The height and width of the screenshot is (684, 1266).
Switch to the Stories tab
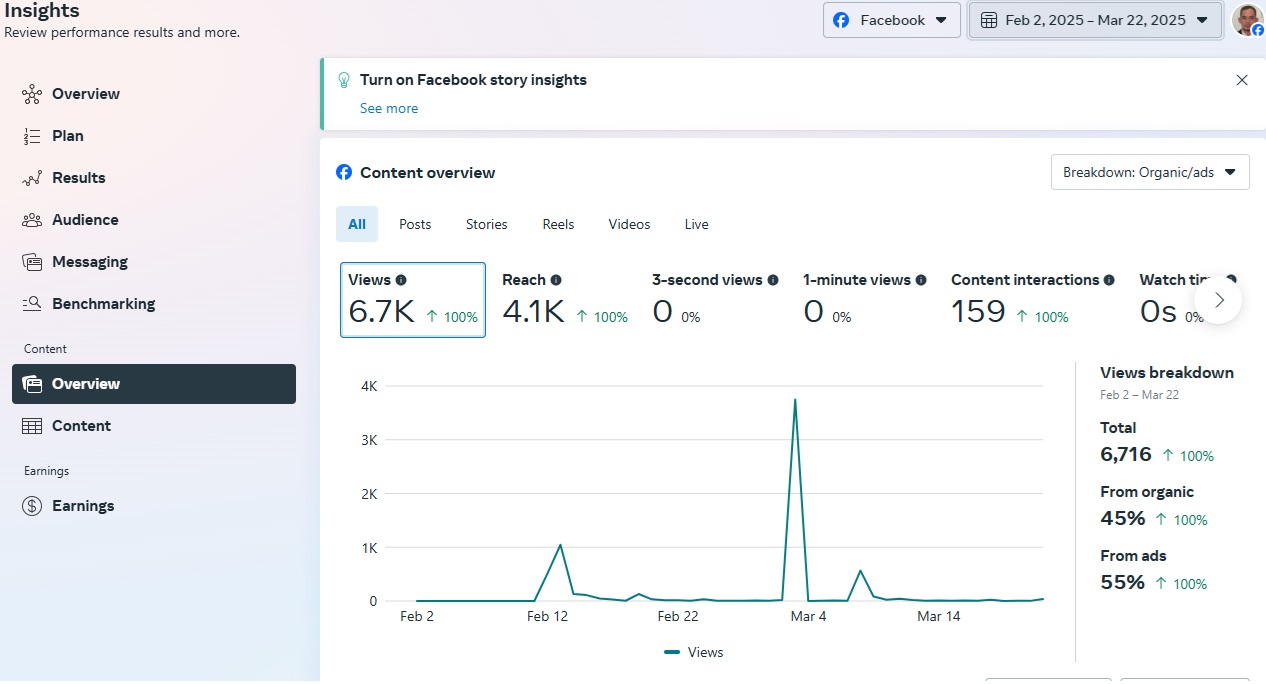pos(486,224)
